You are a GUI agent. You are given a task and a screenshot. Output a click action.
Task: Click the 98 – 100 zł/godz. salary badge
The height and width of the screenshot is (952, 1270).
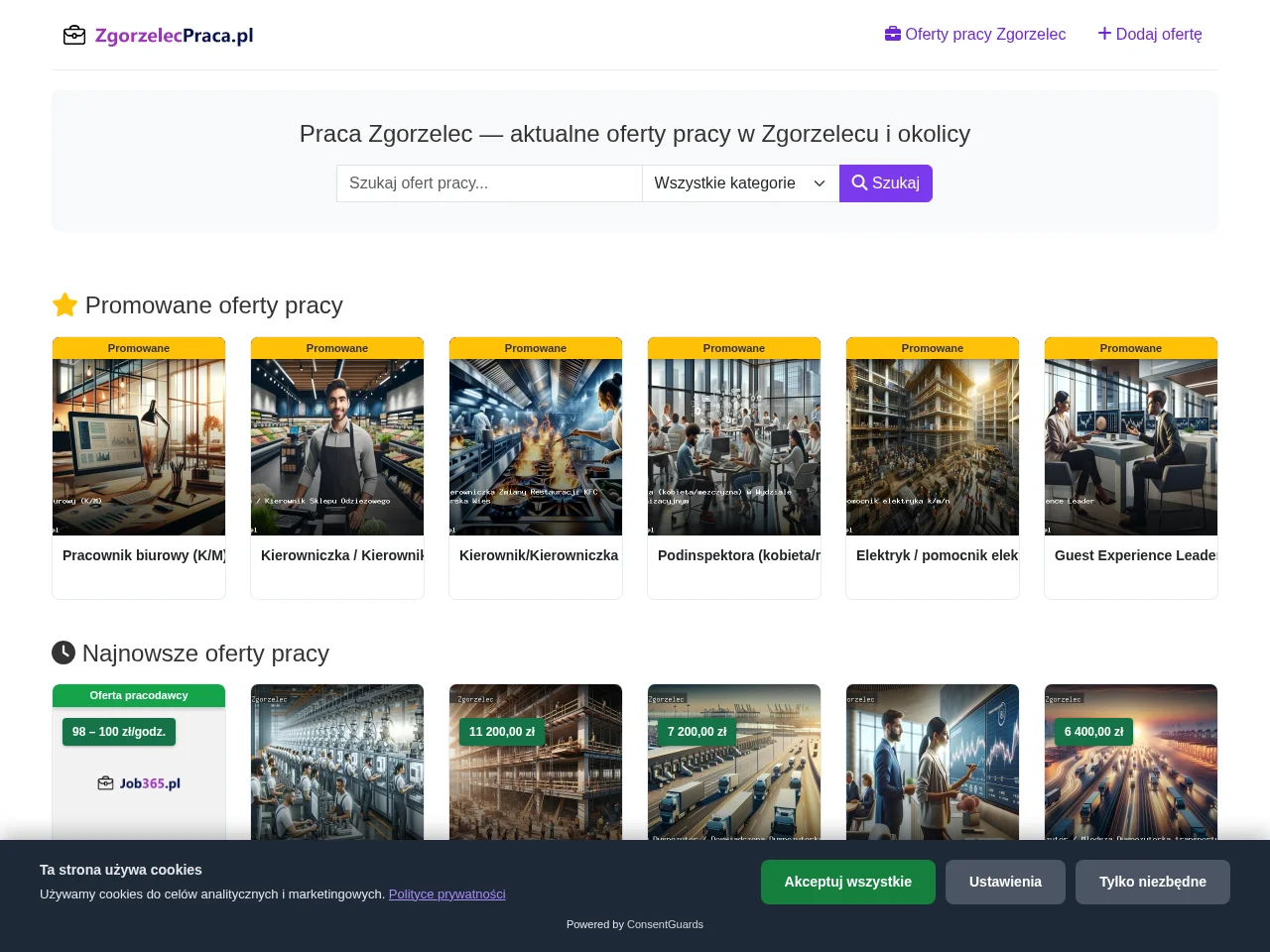pos(119,732)
